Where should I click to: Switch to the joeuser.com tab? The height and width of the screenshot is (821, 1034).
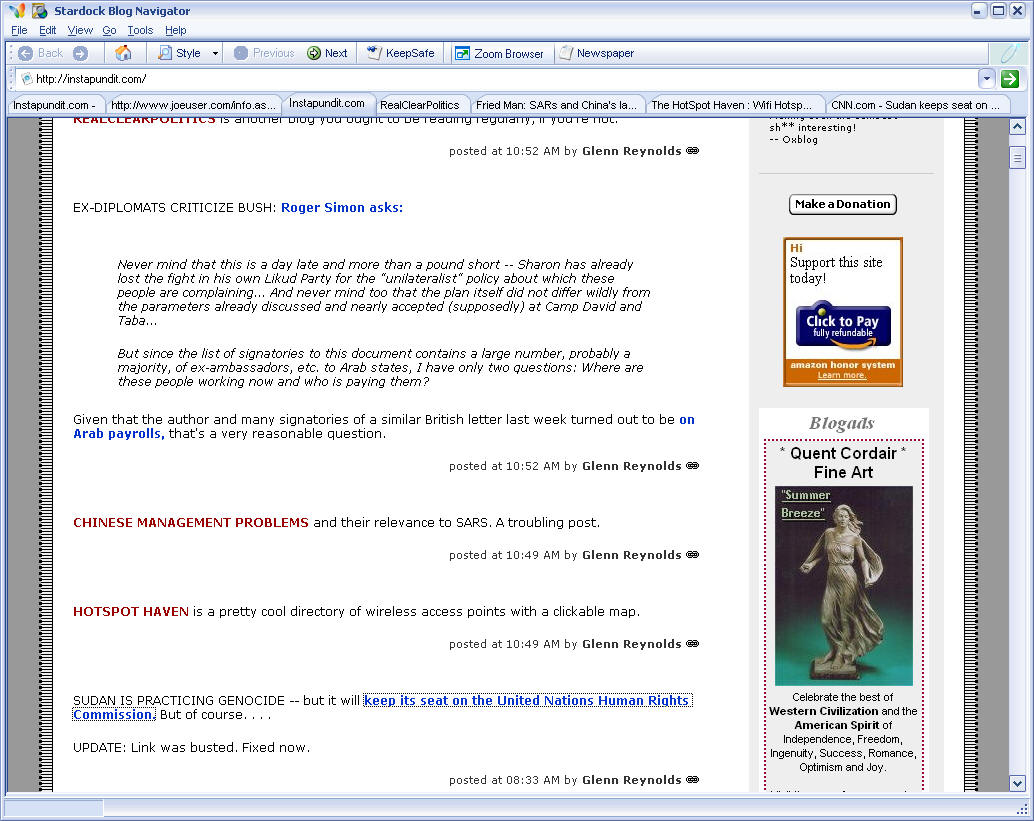click(x=193, y=105)
